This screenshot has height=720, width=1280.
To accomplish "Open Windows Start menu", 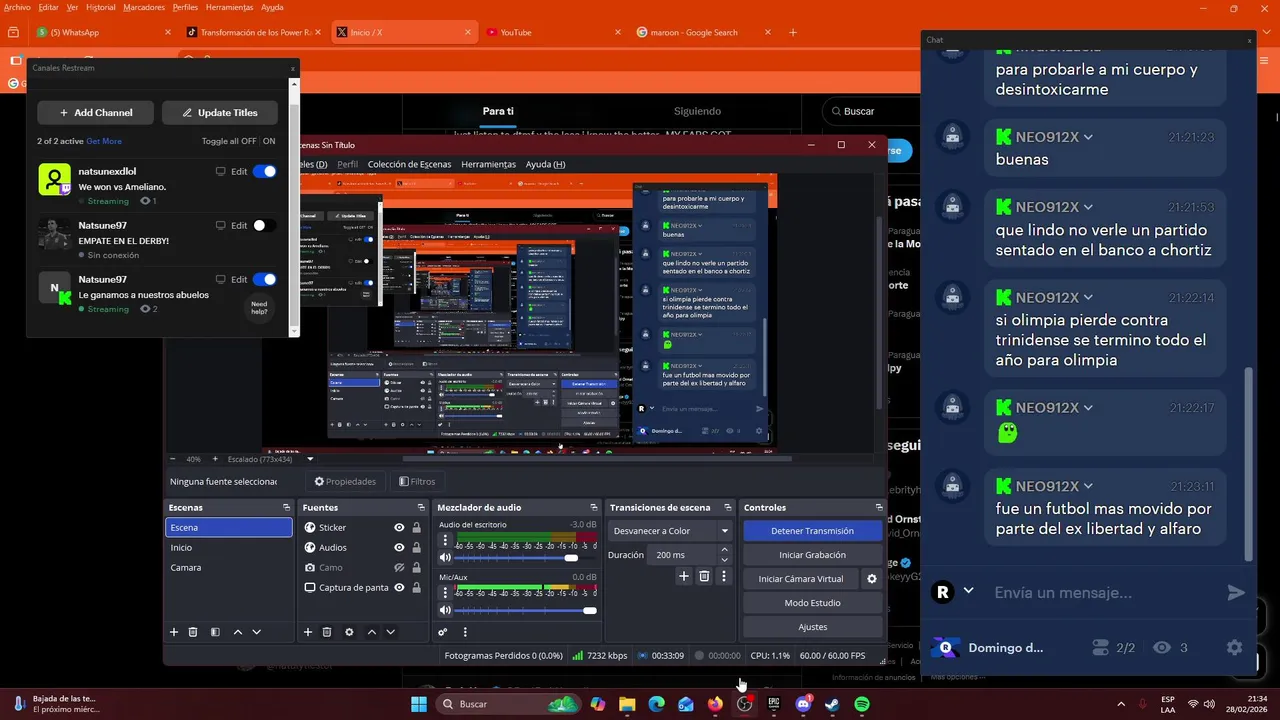I will click(419, 704).
